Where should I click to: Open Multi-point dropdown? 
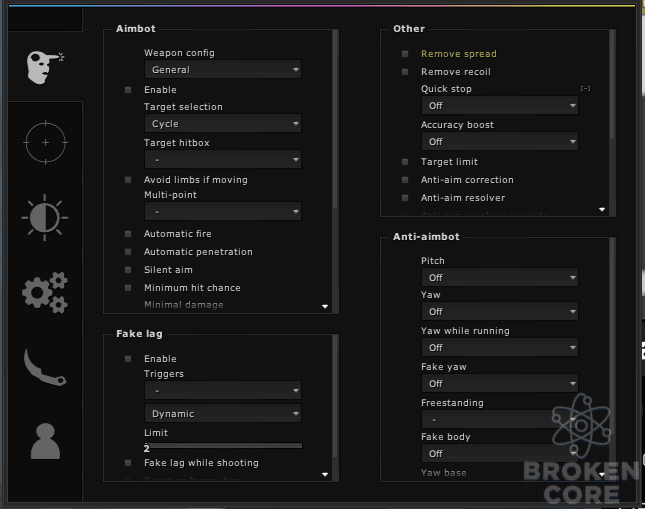pyautogui.click(x=223, y=212)
